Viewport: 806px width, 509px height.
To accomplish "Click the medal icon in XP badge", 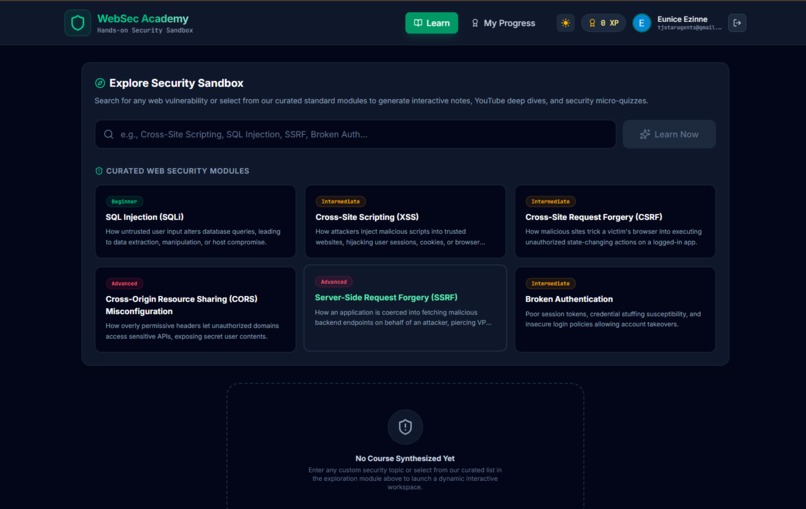I will (592, 23).
